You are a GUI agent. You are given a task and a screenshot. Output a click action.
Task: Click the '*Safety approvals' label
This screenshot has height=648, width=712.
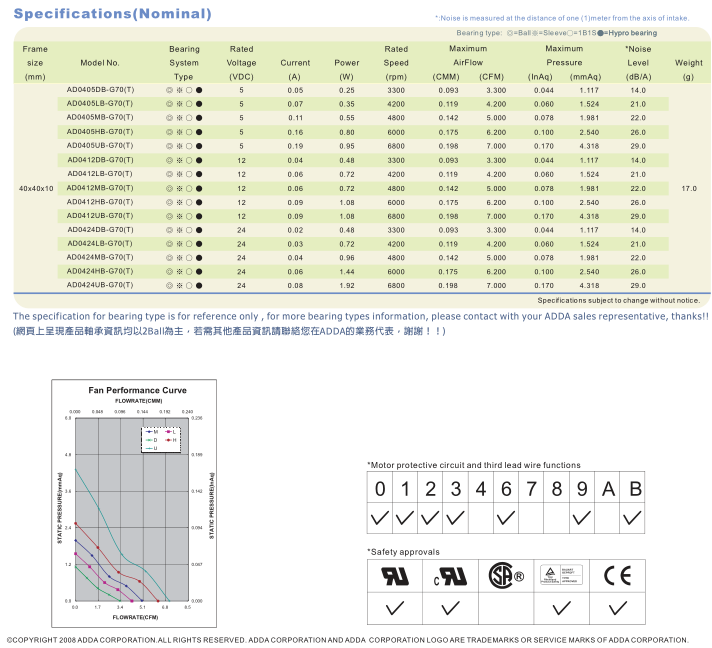click(403, 552)
